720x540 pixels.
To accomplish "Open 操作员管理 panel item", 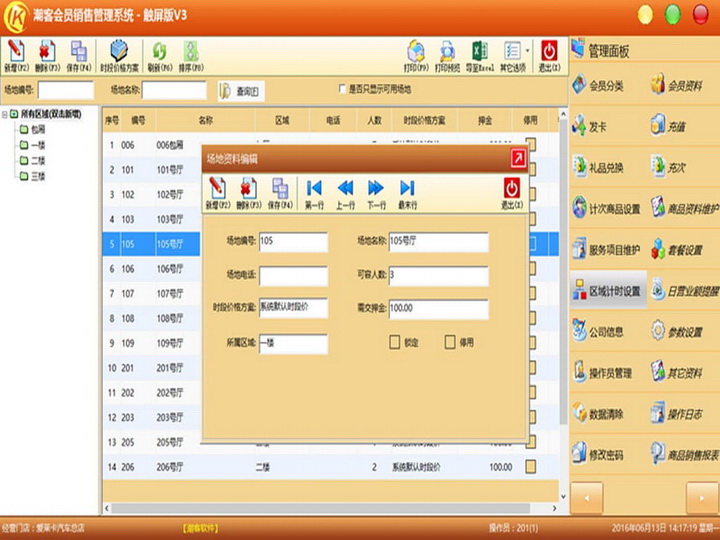I will [x=602, y=373].
